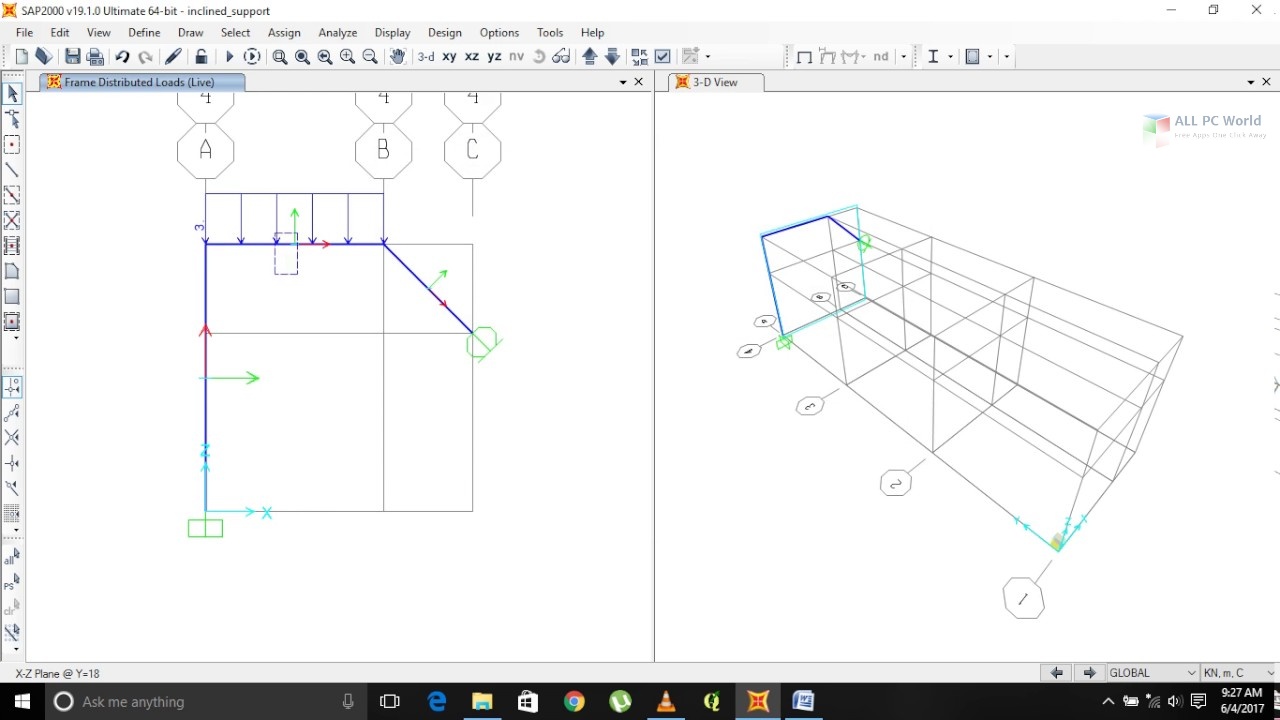1280x720 pixels.
Task: Select the Pan hand tool
Action: coord(397,57)
